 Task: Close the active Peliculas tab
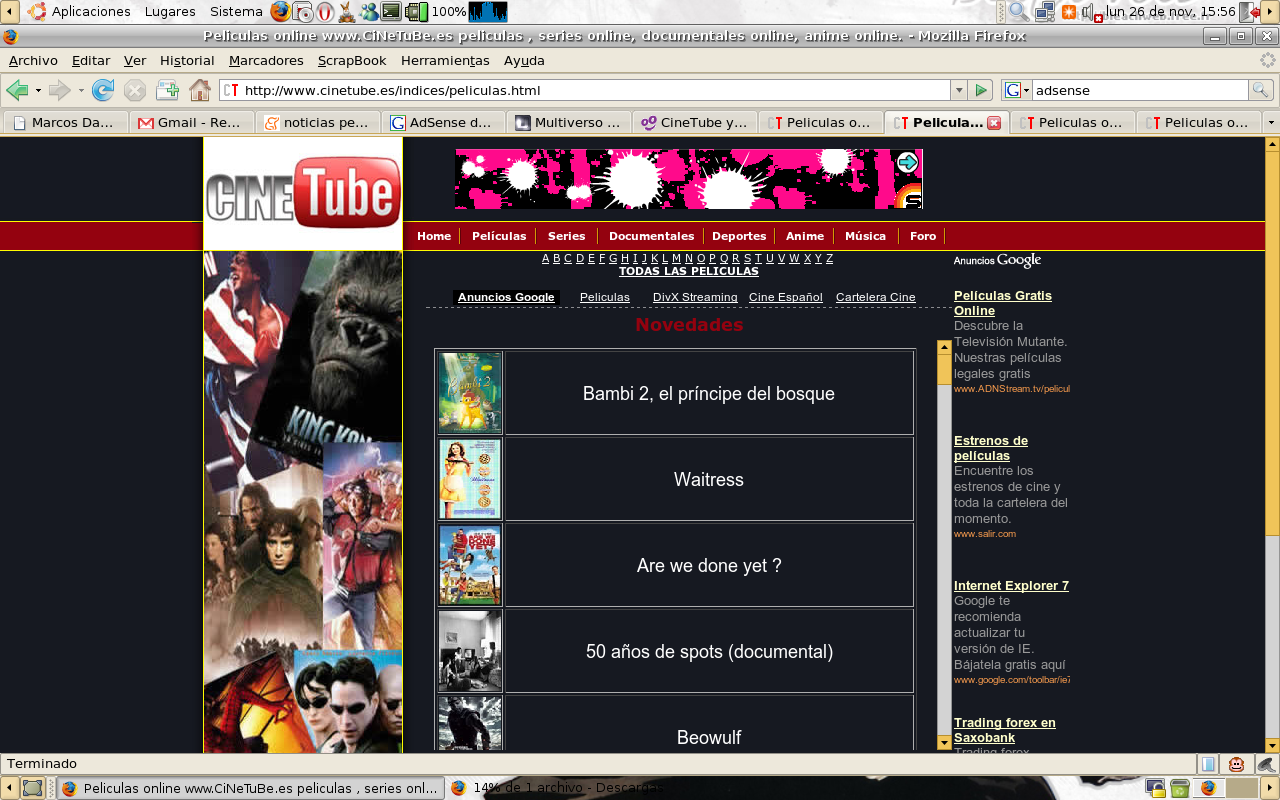tap(994, 123)
